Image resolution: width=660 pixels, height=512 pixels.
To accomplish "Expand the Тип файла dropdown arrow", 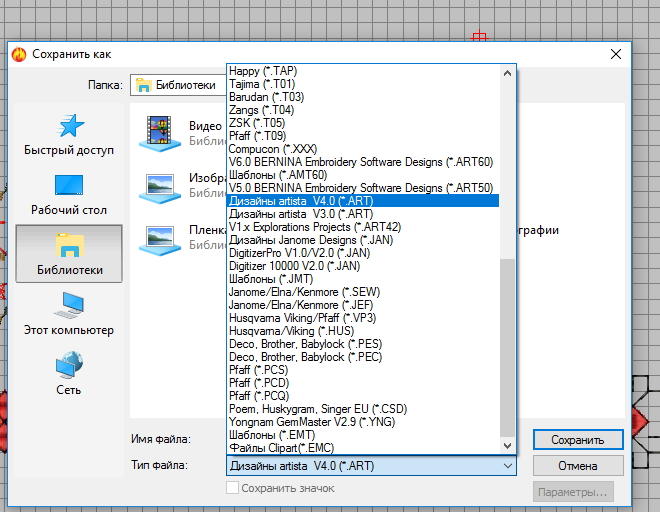I will tap(507, 466).
